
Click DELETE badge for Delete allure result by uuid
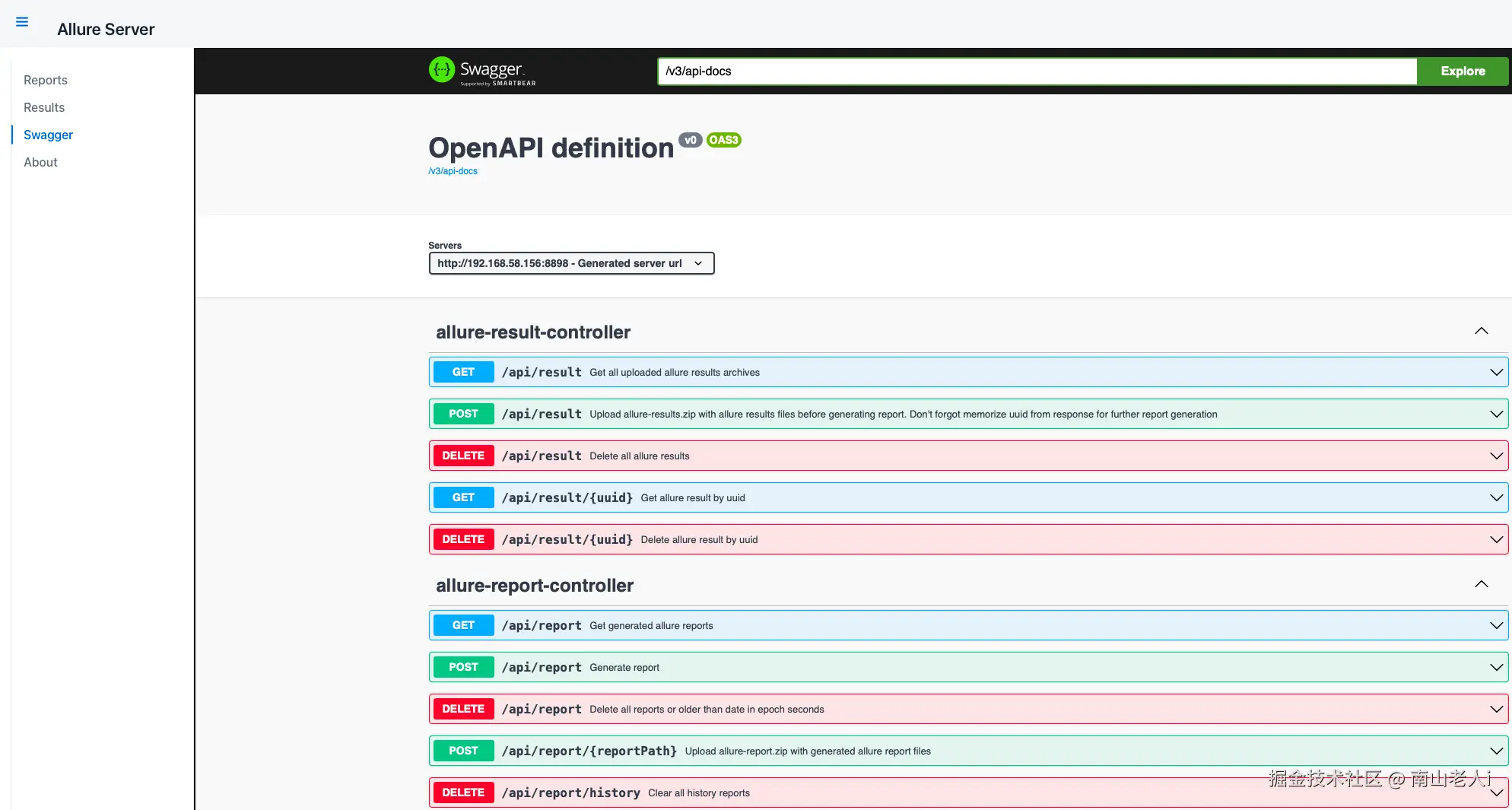(463, 539)
